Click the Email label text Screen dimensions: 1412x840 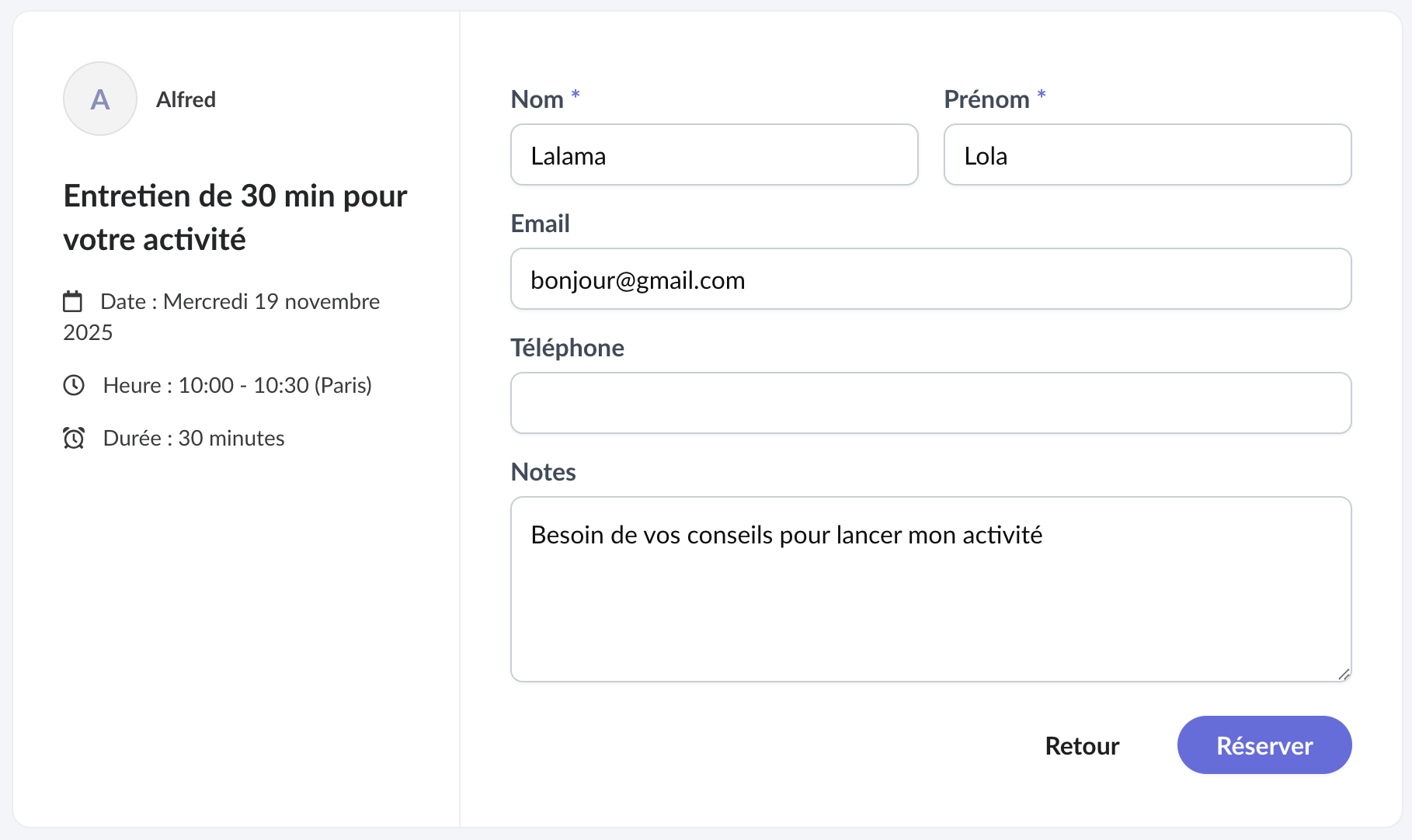click(x=540, y=224)
